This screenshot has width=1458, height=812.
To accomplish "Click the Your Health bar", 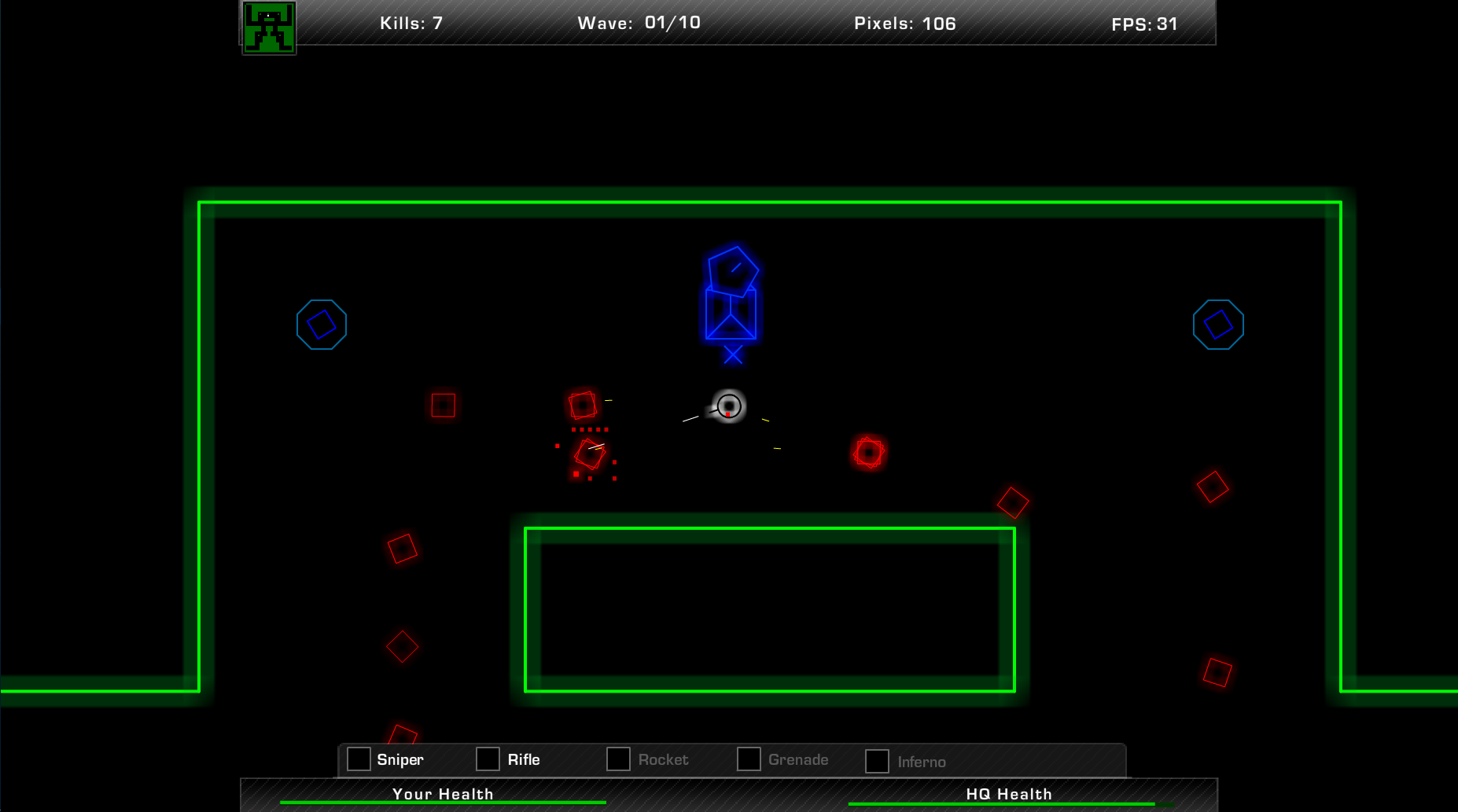I will (x=443, y=802).
